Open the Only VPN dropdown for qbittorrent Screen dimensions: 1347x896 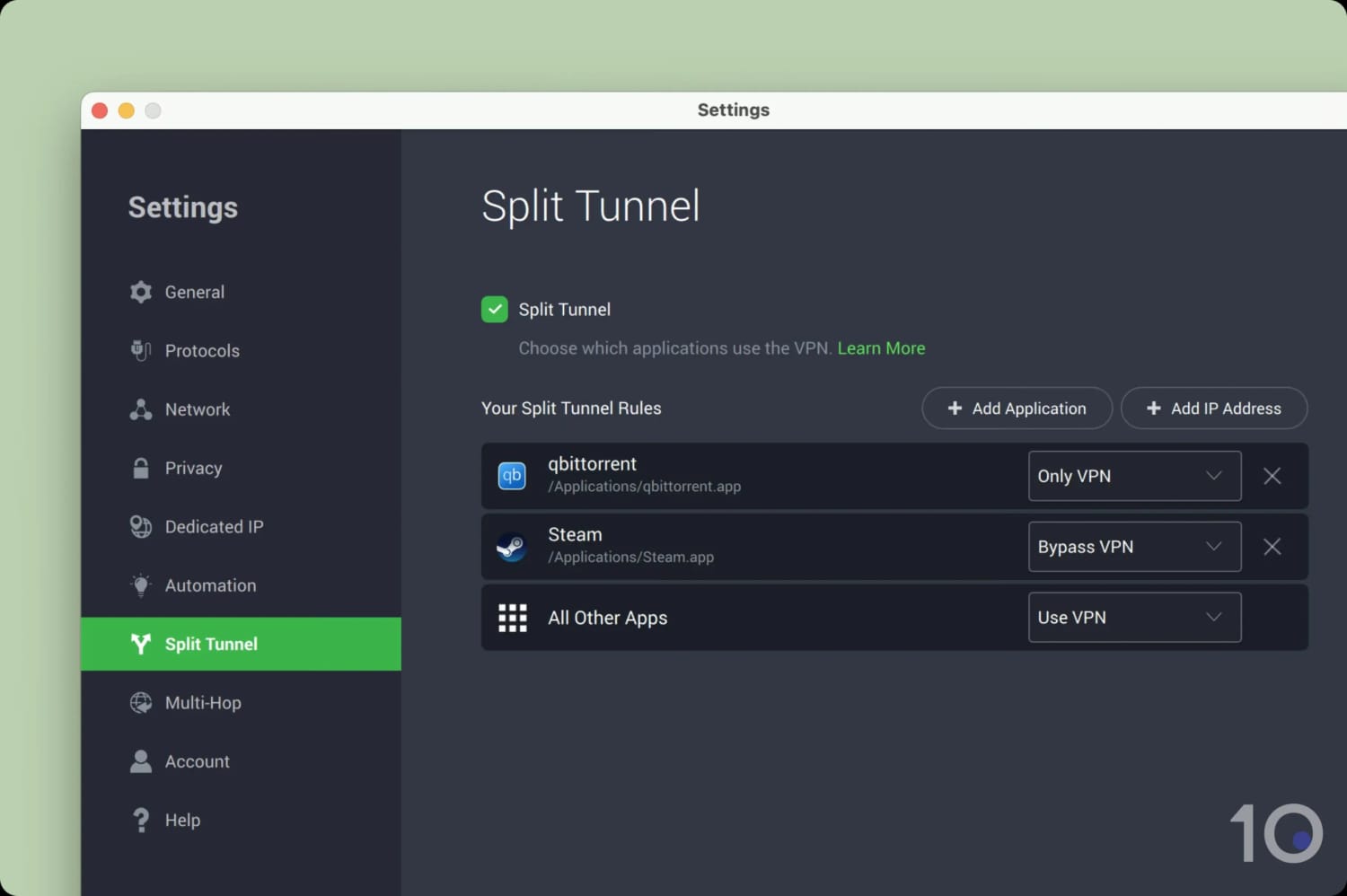coord(1133,476)
